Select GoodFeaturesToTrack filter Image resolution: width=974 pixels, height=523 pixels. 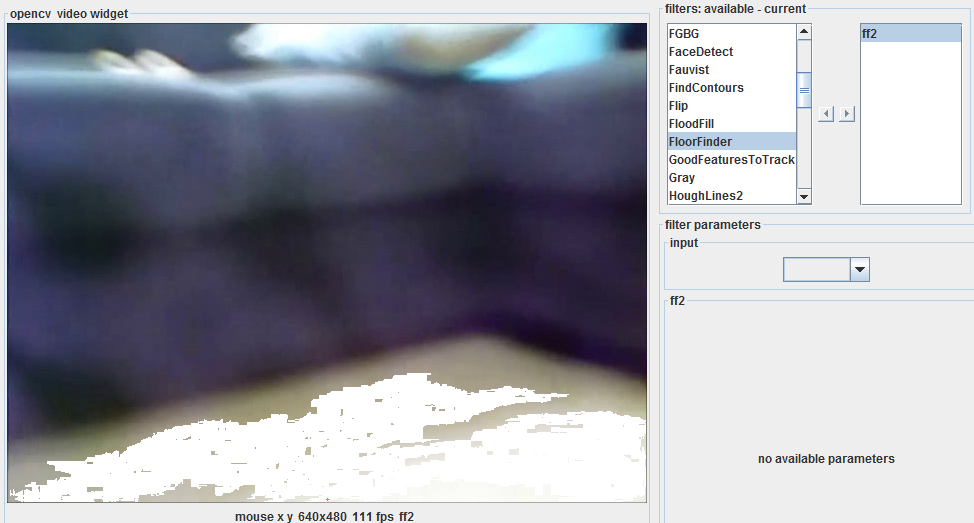732,160
